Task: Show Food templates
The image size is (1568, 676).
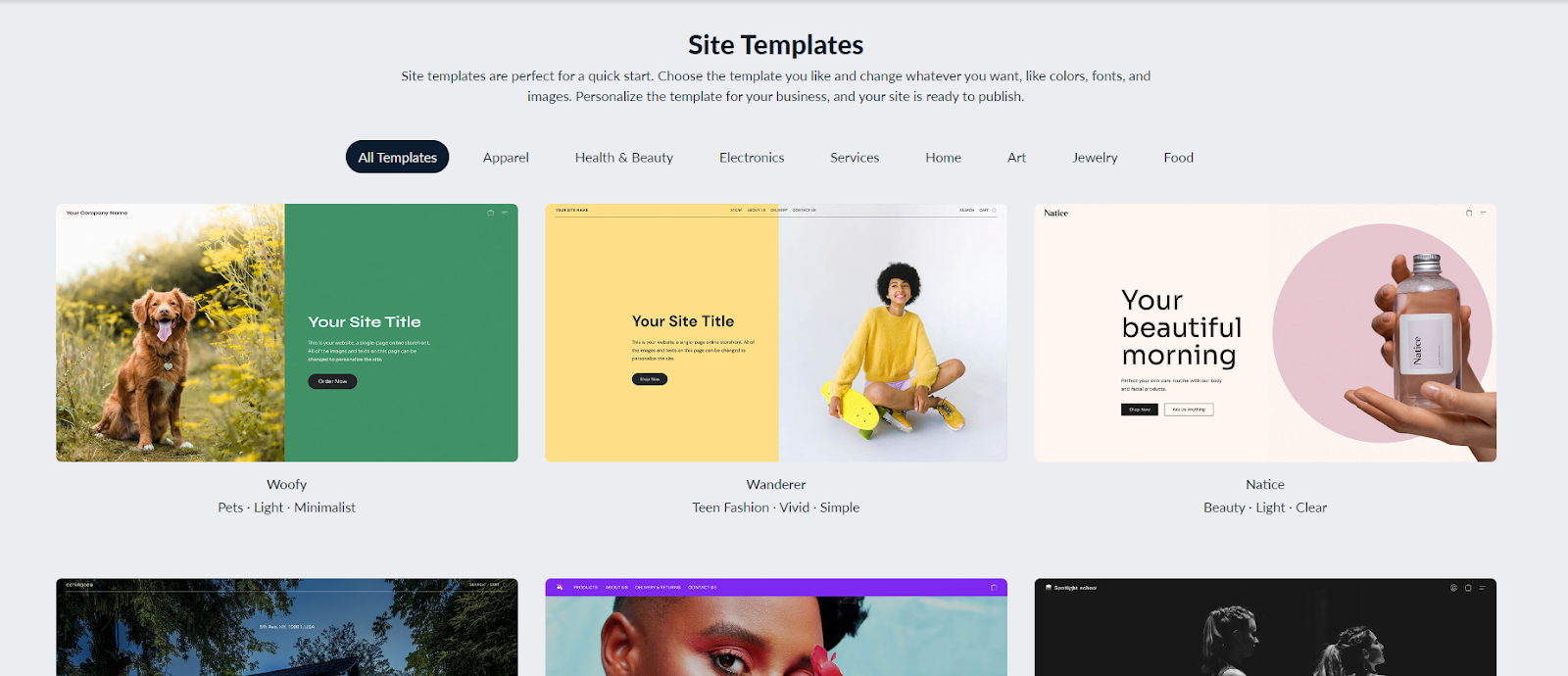Action: 1178,158
